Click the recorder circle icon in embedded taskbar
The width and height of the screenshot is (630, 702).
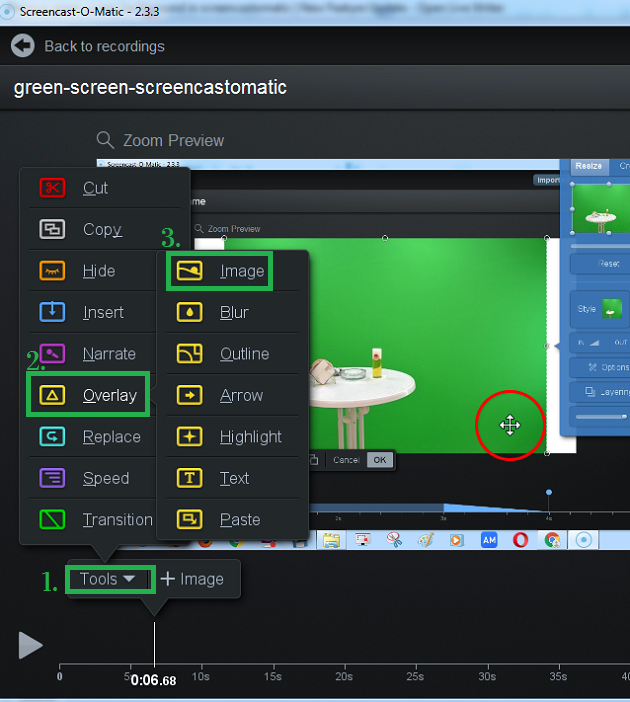(583, 540)
